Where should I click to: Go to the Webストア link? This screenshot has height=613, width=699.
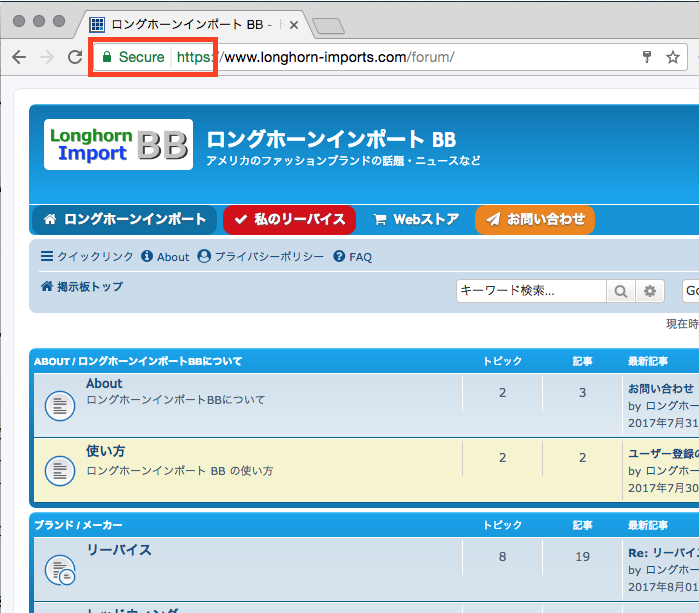coord(416,219)
